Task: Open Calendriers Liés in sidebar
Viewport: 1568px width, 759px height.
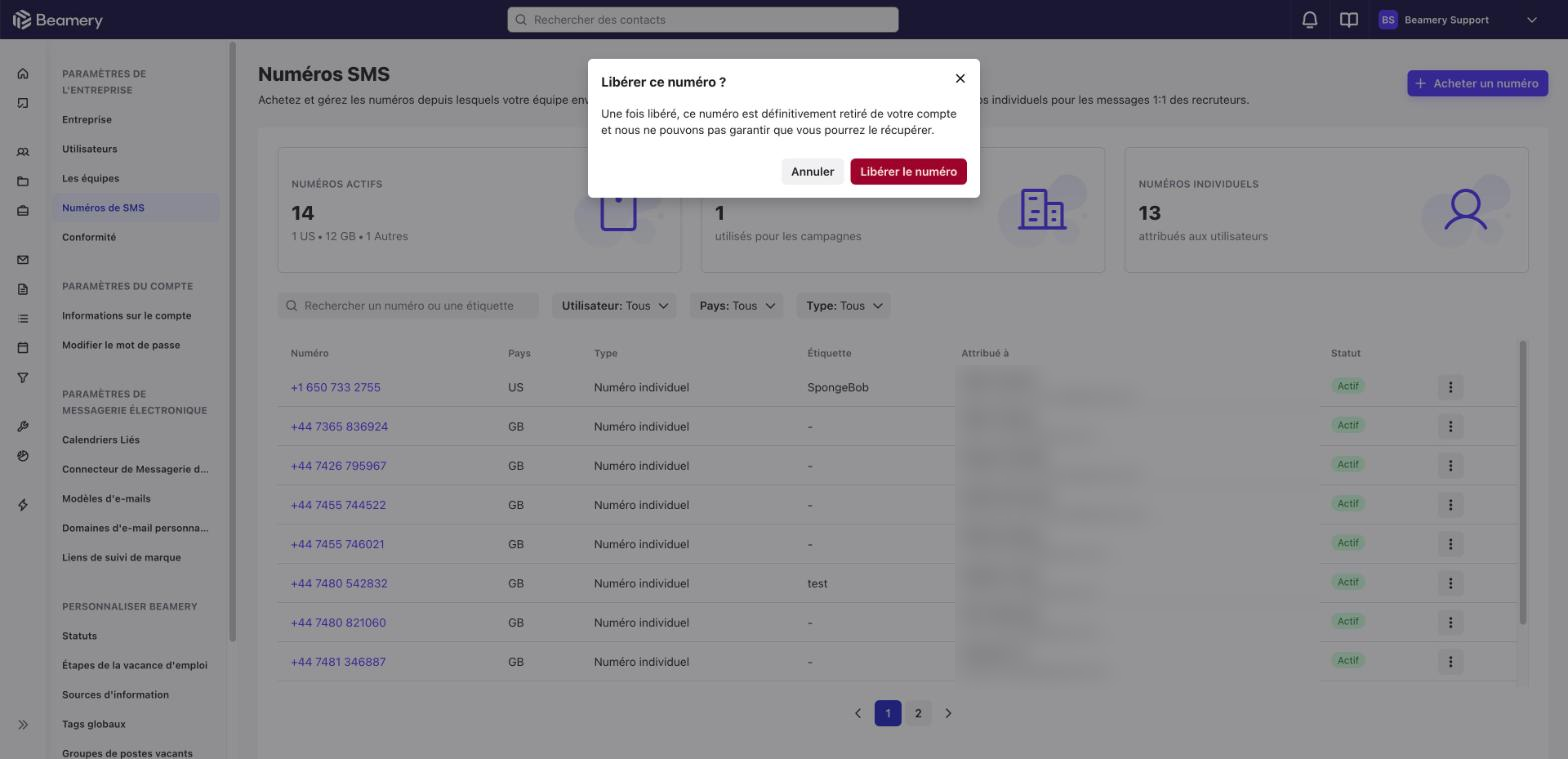Action: pyautogui.click(x=101, y=440)
